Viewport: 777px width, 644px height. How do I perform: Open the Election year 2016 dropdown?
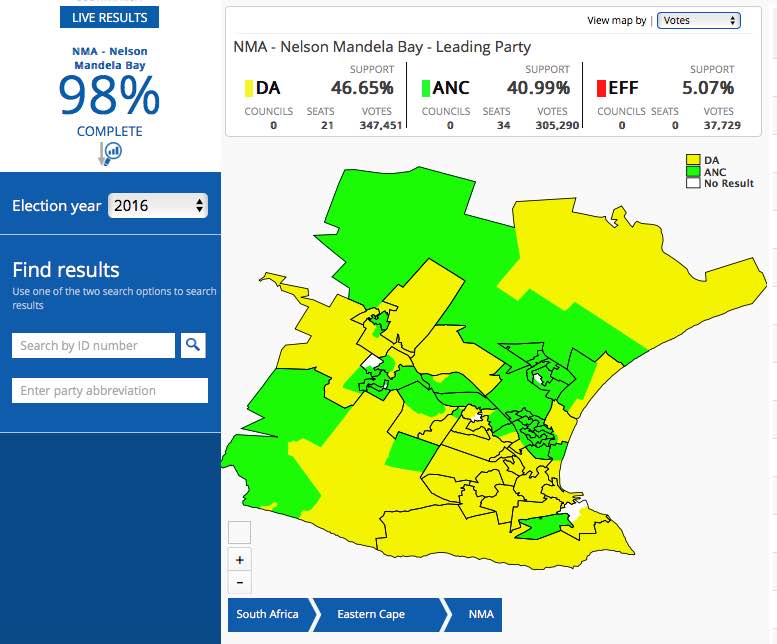click(x=158, y=206)
